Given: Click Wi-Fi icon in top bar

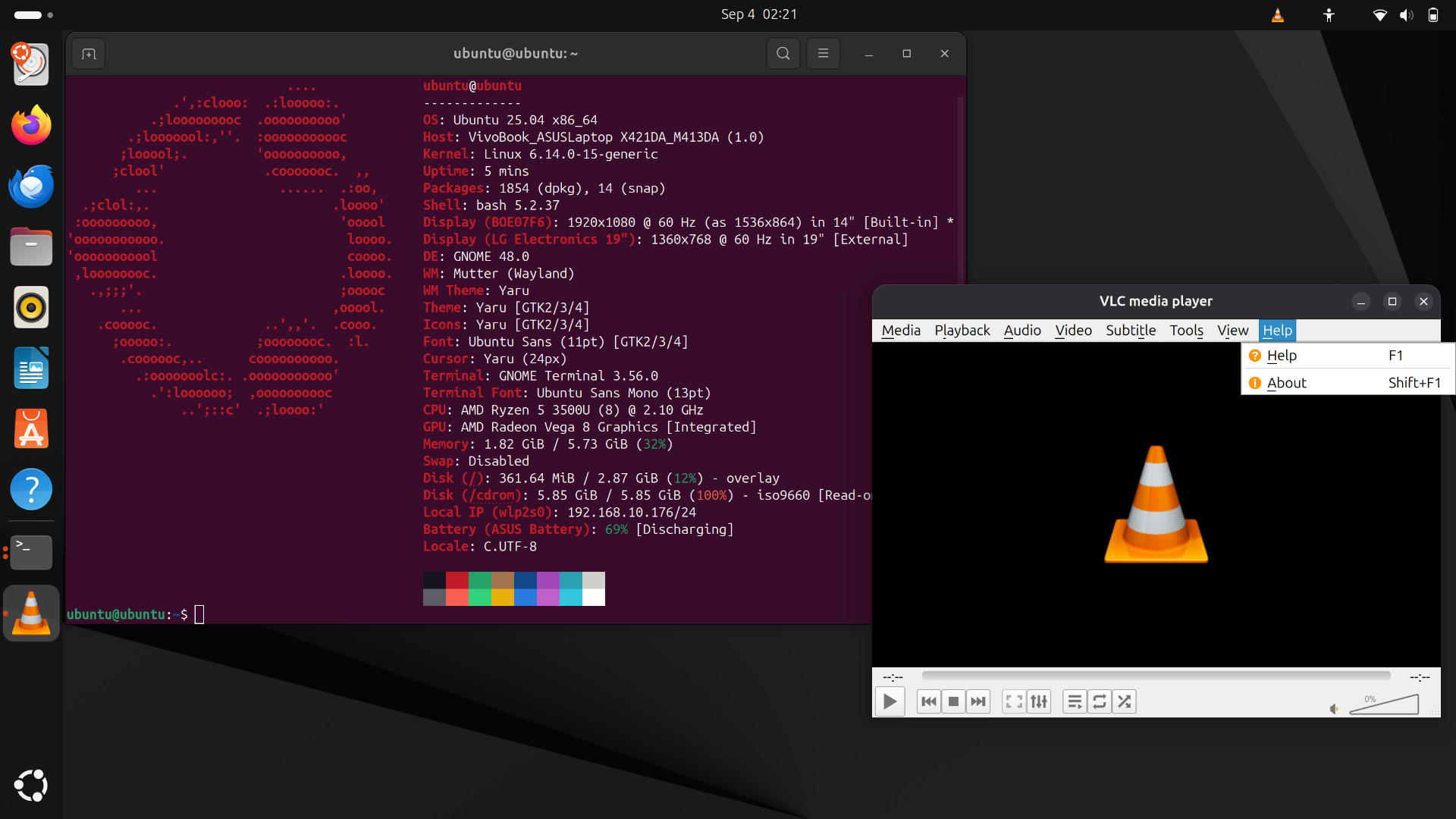Looking at the screenshot, I should [1380, 15].
